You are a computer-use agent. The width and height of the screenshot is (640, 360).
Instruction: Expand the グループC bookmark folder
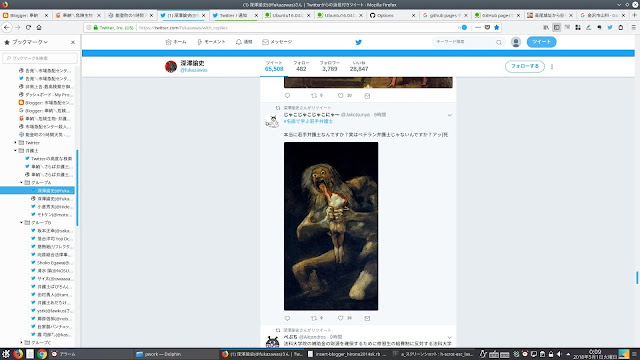pos(21,342)
